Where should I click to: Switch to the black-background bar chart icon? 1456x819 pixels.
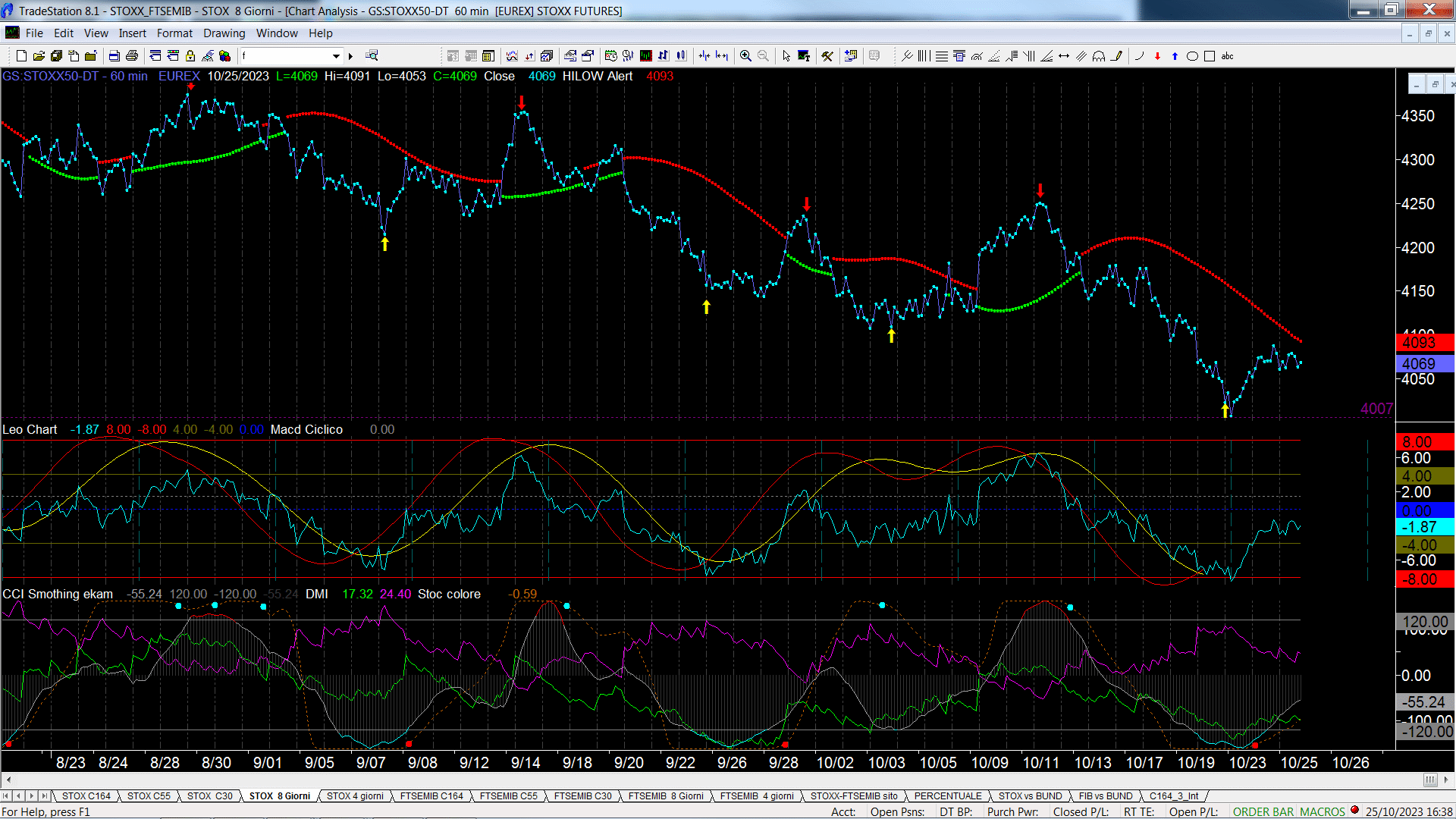pyautogui.click(x=646, y=56)
